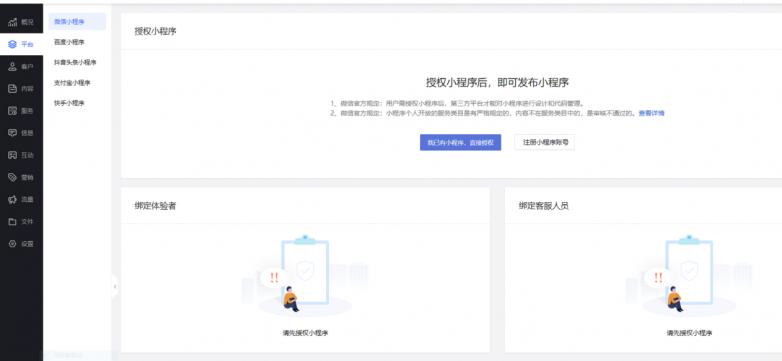Open the 查看详情 link
Screen dimensions: 782x361
651,113
